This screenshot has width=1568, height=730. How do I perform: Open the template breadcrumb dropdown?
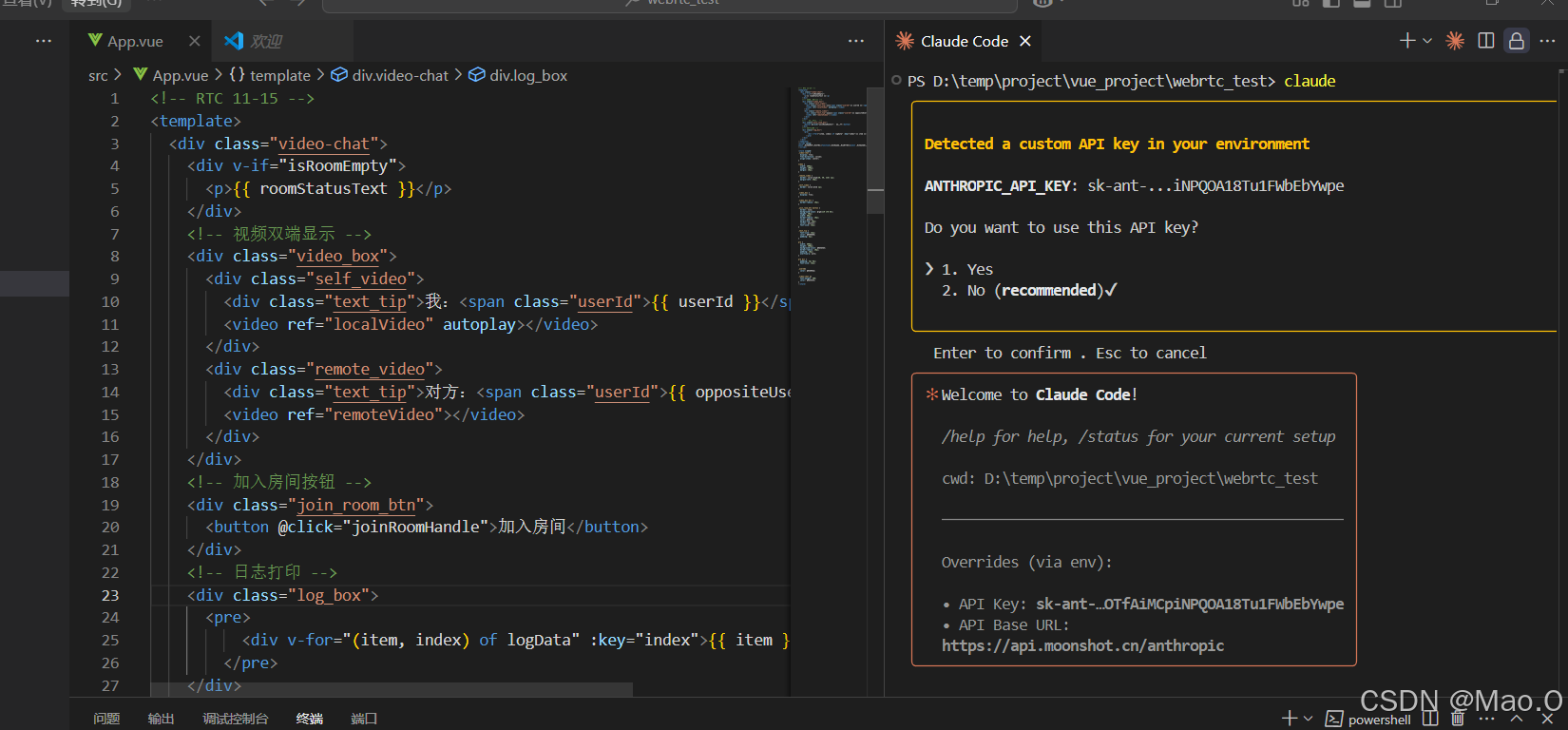coord(270,75)
